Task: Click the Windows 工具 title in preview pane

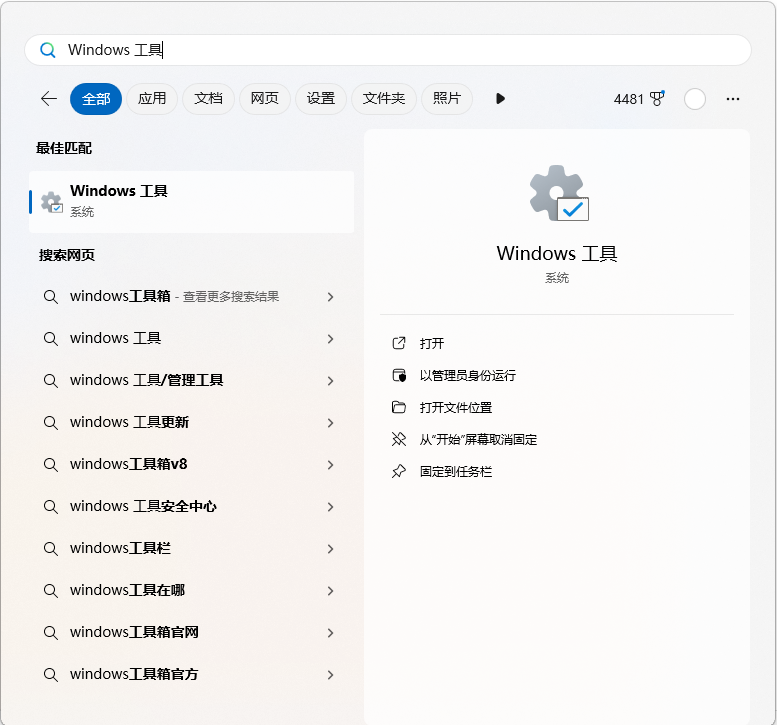Action: pyautogui.click(x=557, y=253)
